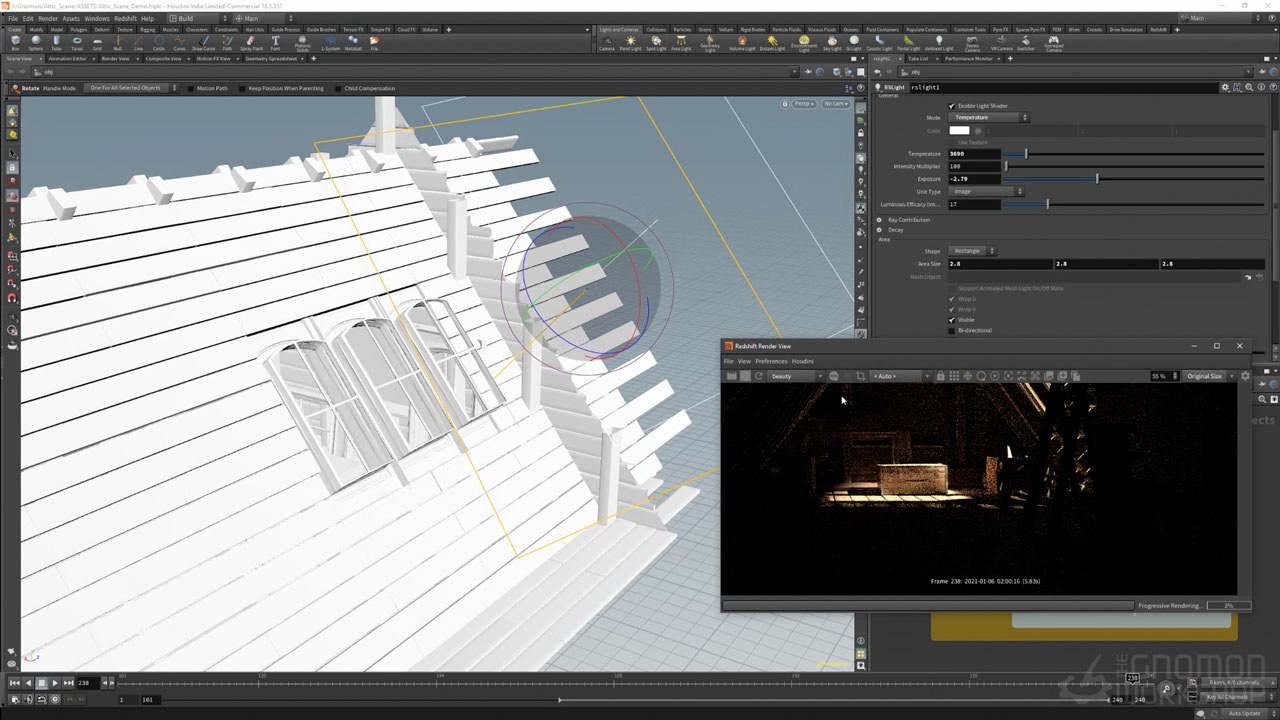
Task: Open the Original Size dropdown
Action: [x=1209, y=376]
